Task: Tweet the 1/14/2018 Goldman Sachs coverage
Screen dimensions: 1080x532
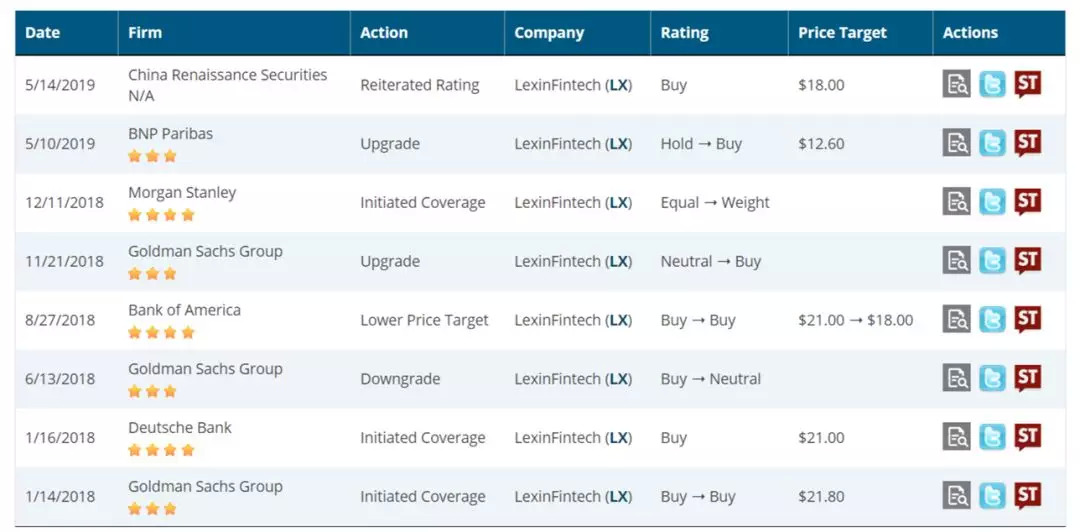Action: pyautogui.click(x=992, y=496)
